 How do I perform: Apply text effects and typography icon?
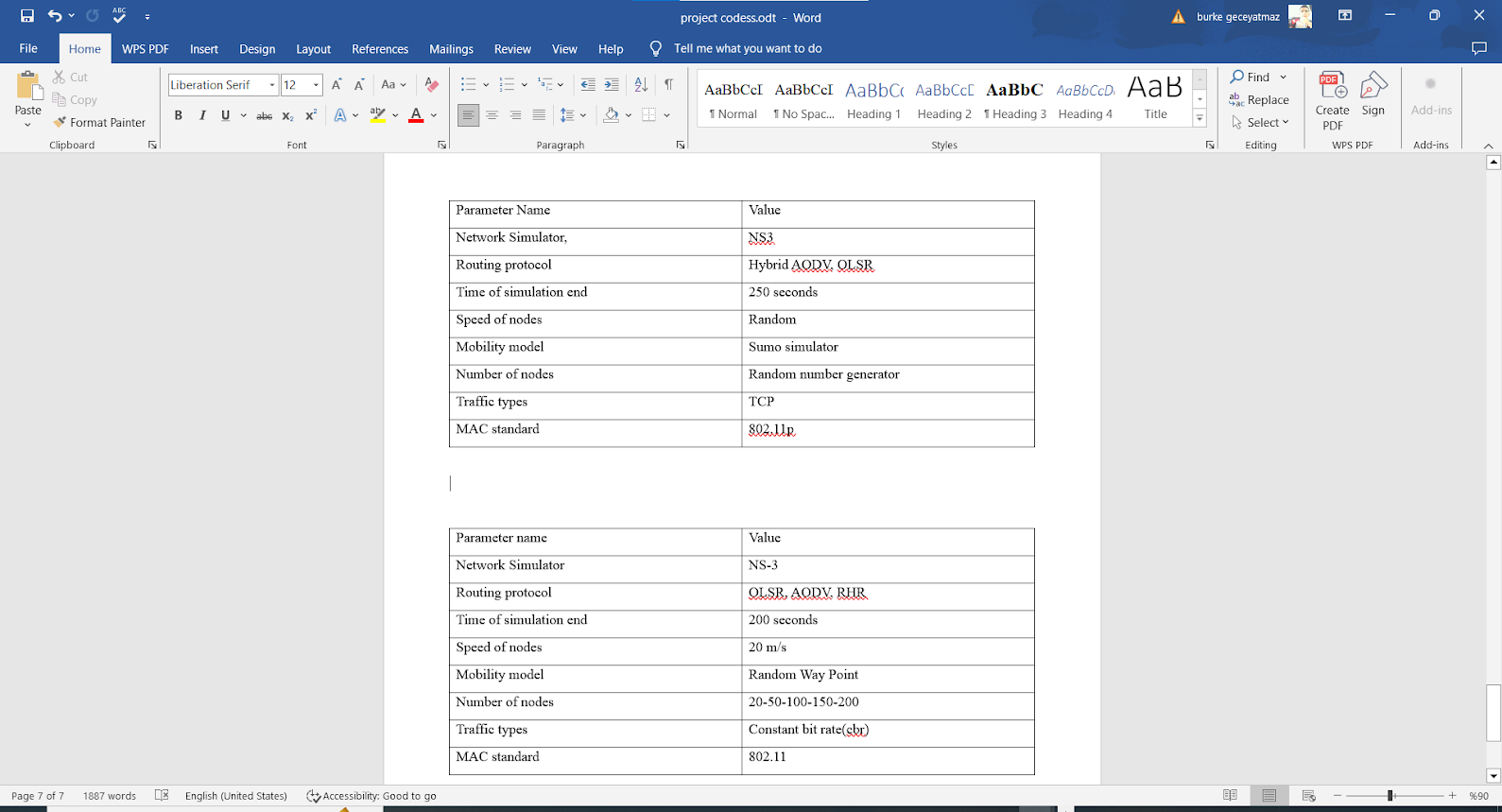point(340,115)
